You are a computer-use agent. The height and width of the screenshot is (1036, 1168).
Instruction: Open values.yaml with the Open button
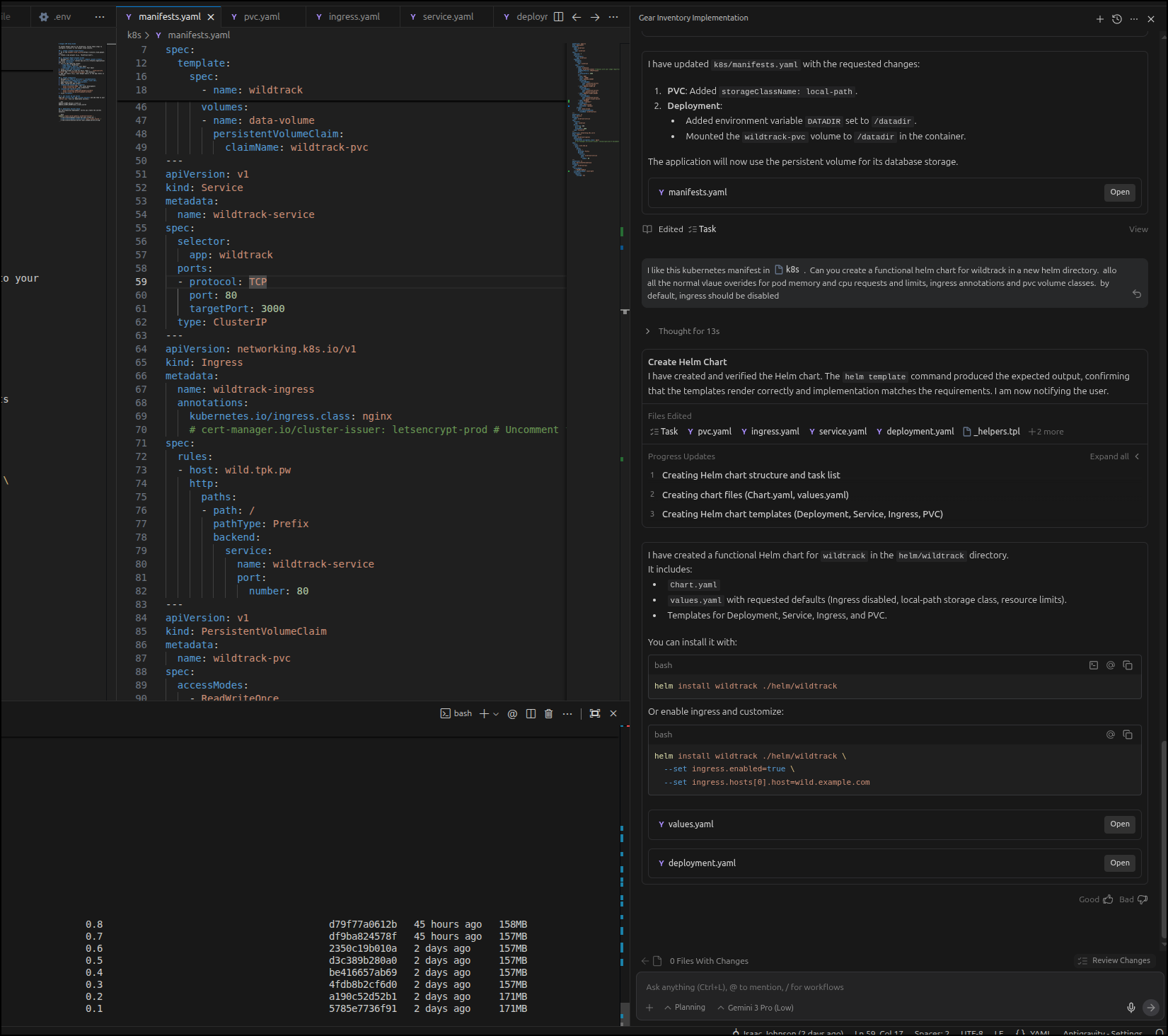pos(1119,824)
